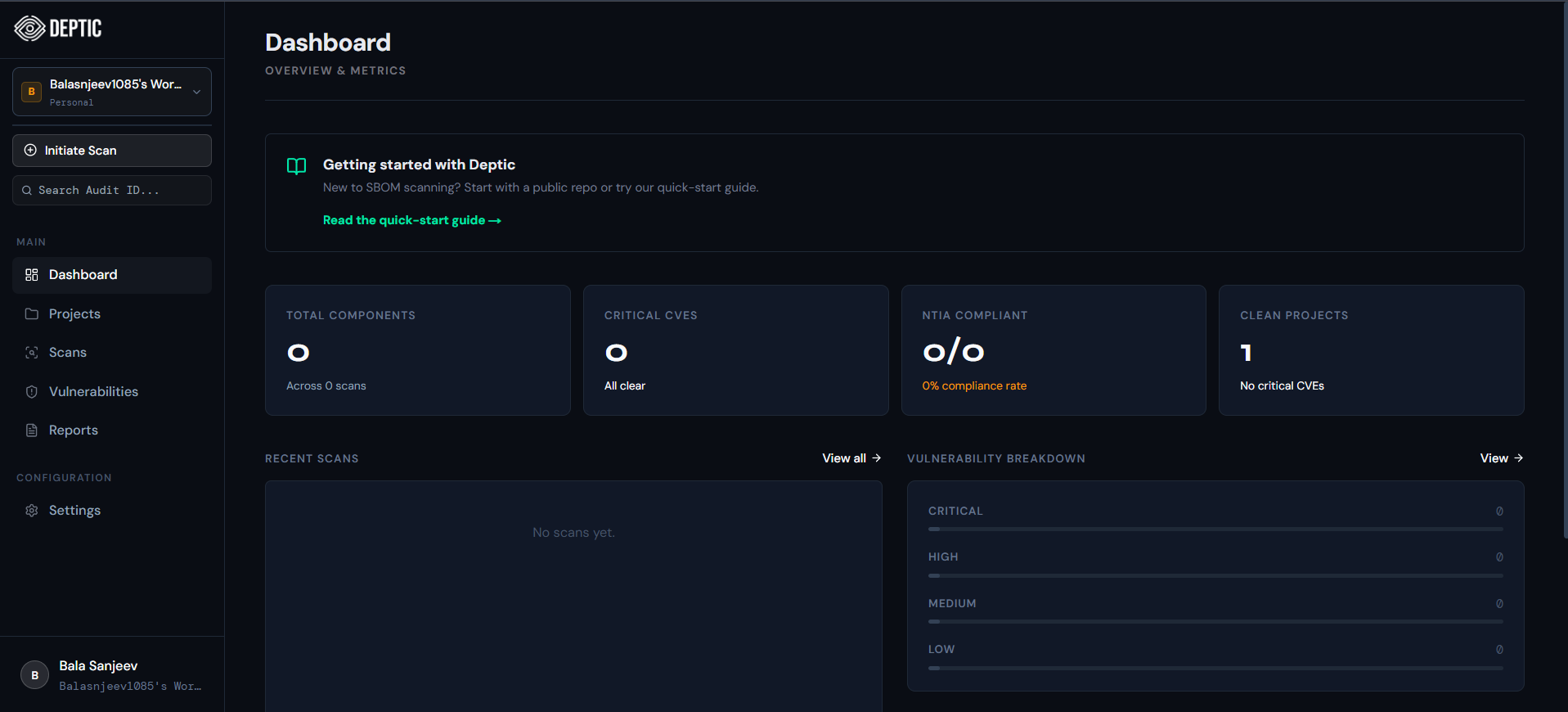Open Dashboard in the sidebar

coord(112,275)
